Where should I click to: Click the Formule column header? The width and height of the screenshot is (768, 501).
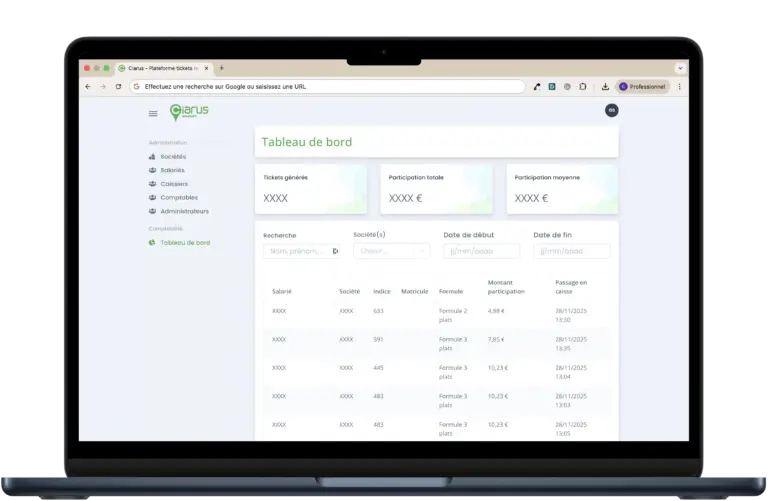tap(451, 291)
